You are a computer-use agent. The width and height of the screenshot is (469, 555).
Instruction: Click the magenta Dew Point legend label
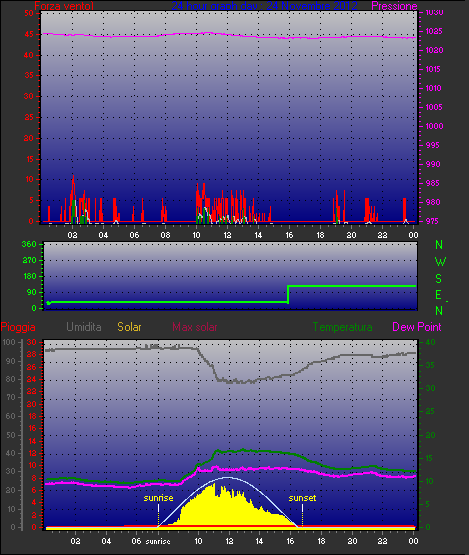pos(417,327)
